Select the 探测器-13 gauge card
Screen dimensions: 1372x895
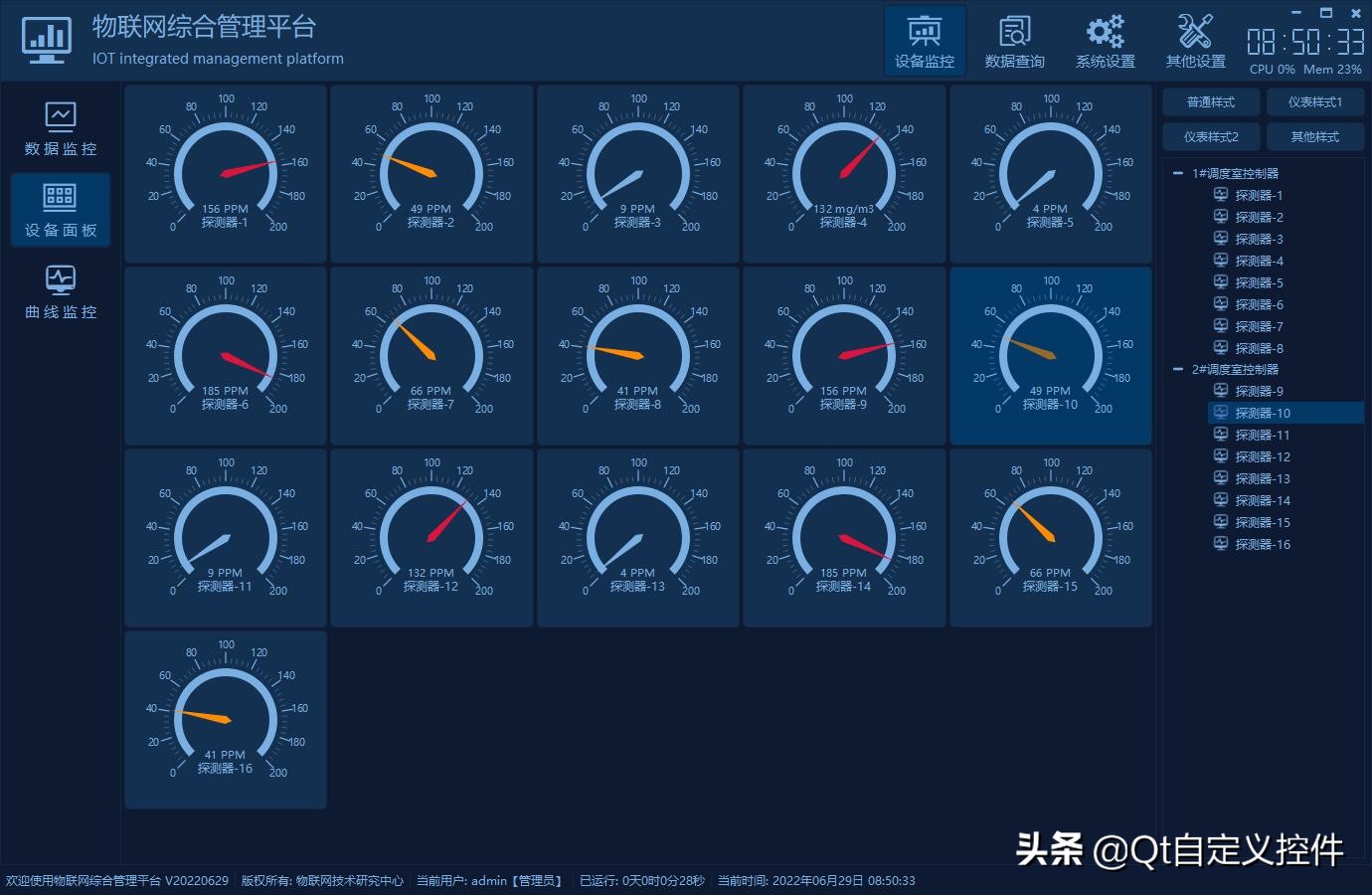pos(638,538)
